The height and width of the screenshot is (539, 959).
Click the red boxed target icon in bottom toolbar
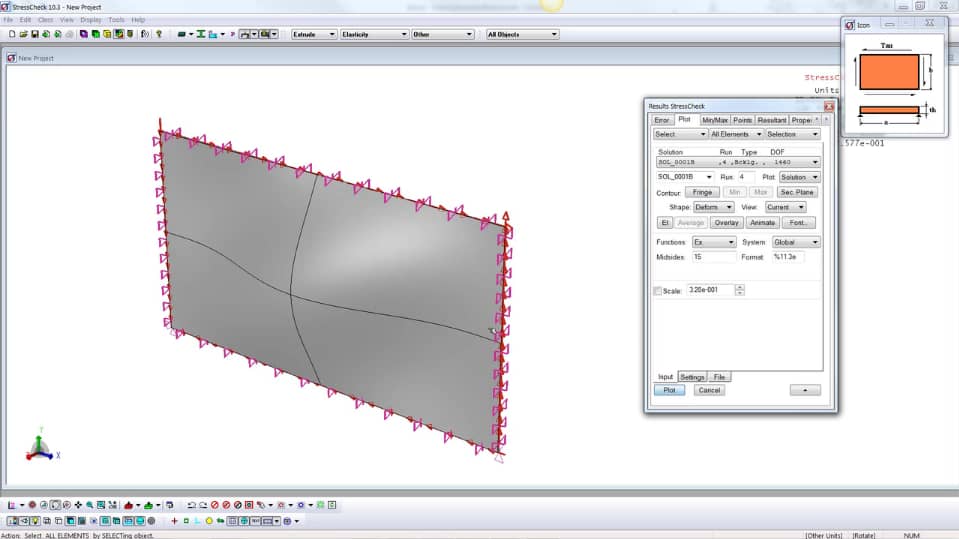(249, 505)
